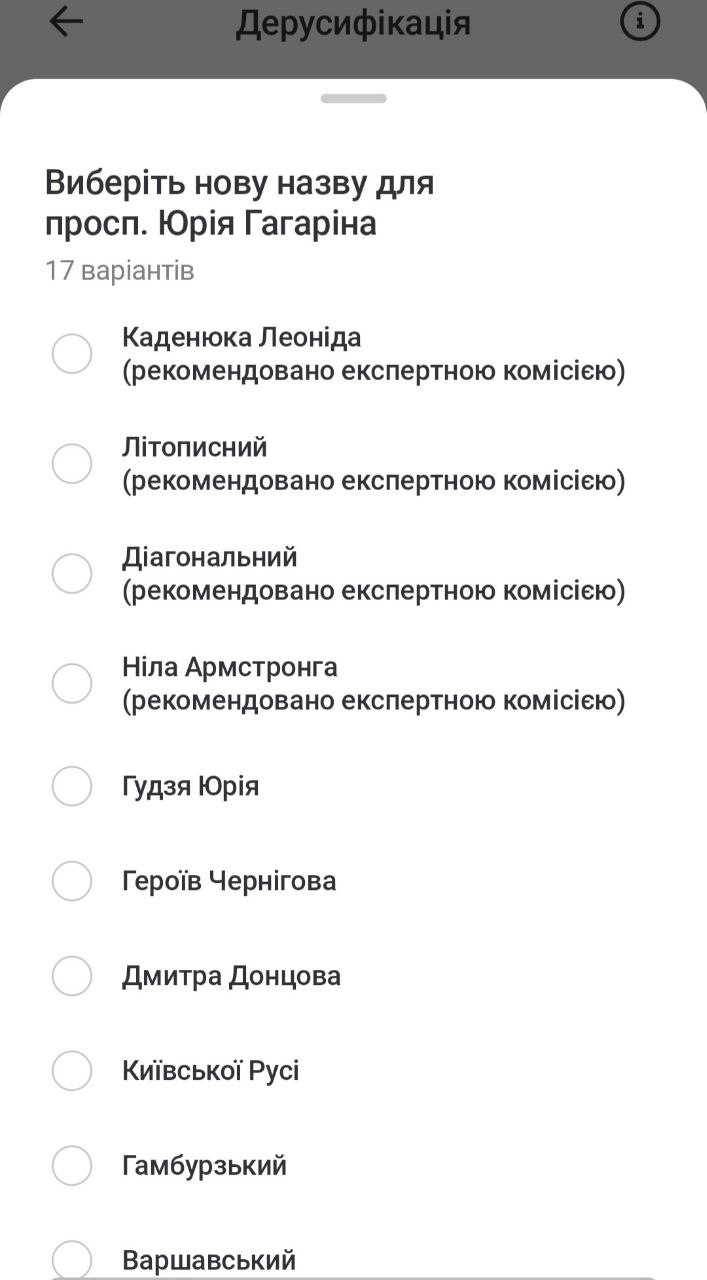Open the info icon in header
The height and width of the screenshot is (1280, 707).
(x=640, y=22)
